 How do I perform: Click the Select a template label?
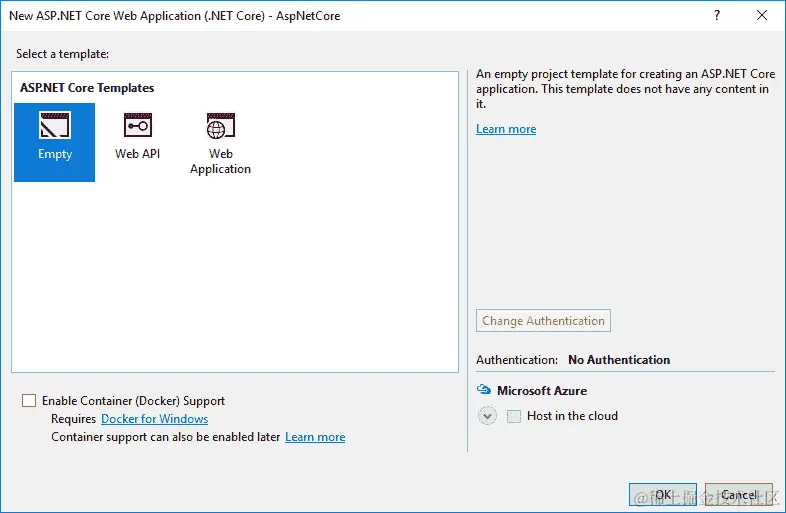click(62, 54)
